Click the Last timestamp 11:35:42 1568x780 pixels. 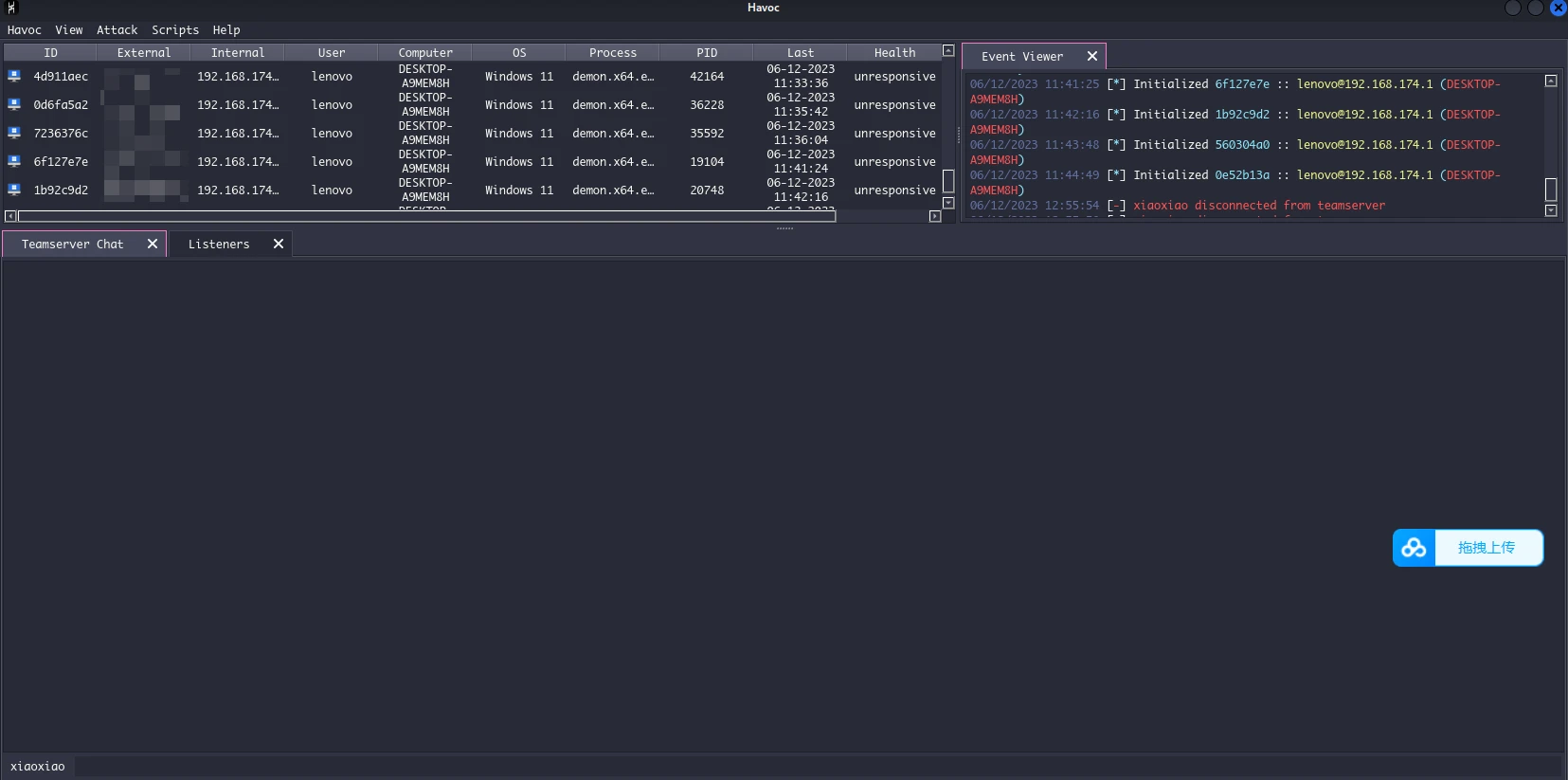coord(801,112)
